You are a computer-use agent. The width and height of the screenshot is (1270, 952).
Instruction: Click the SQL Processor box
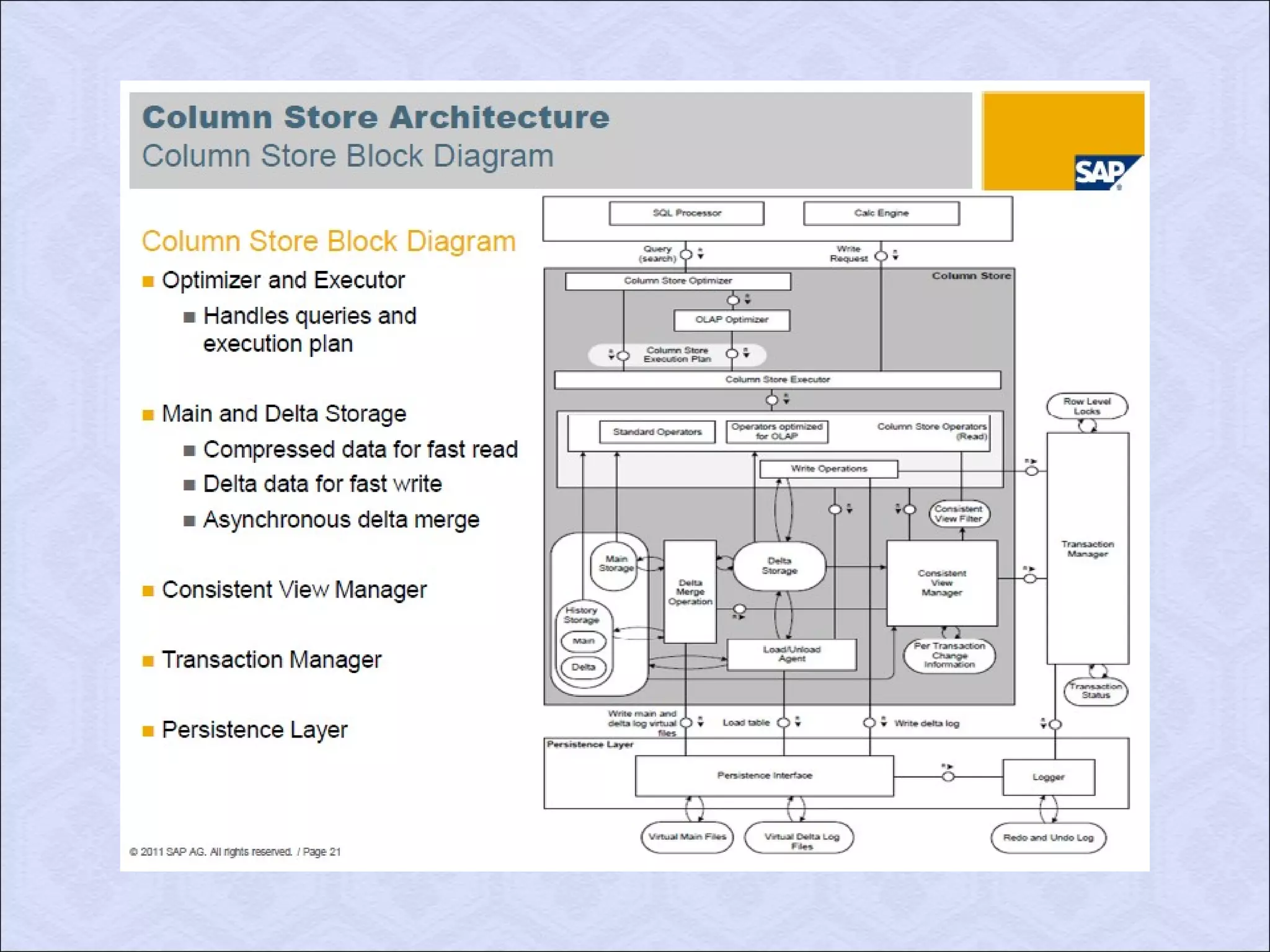686,213
